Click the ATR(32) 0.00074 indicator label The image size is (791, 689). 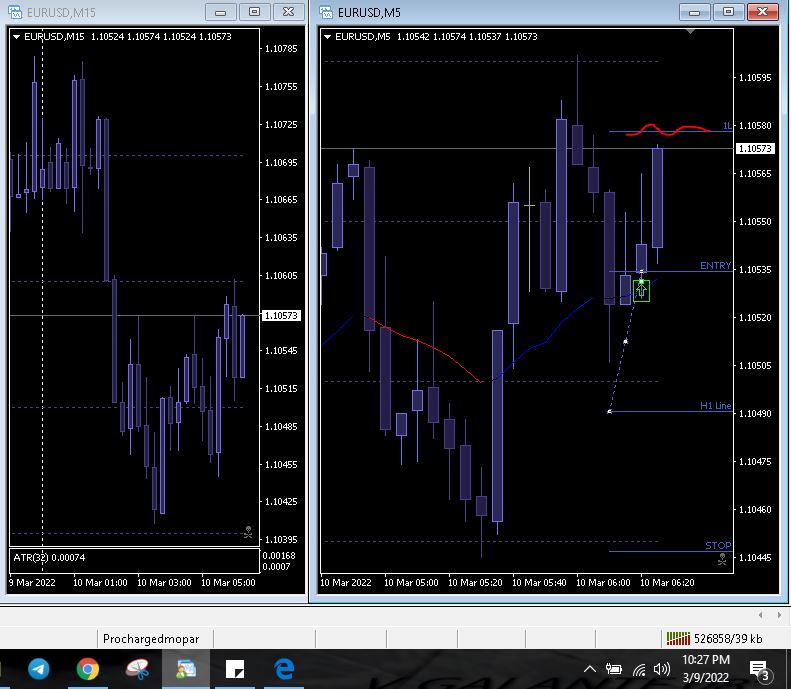tap(49, 557)
